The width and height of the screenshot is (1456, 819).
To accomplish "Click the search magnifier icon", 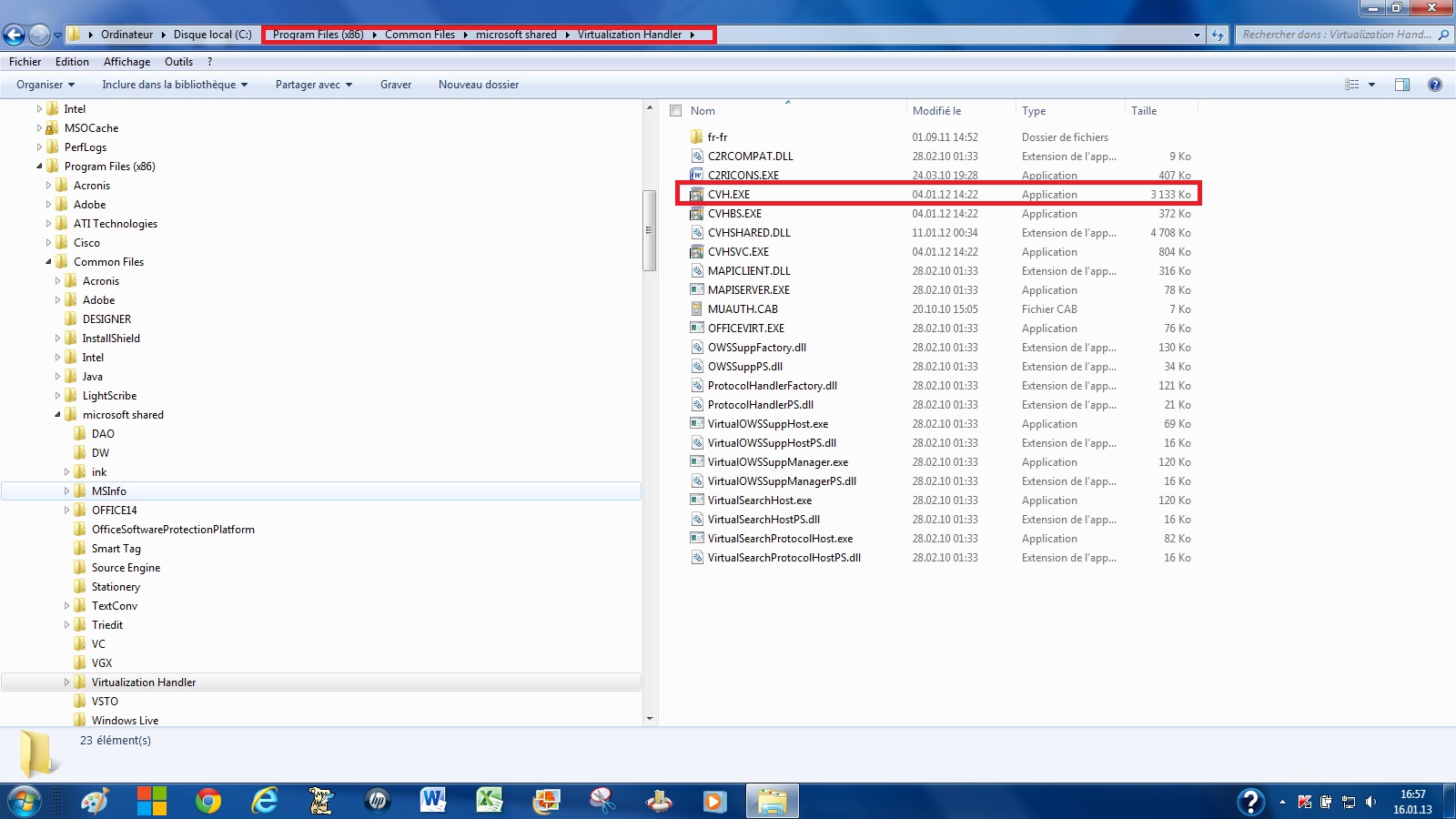I will 1443,35.
